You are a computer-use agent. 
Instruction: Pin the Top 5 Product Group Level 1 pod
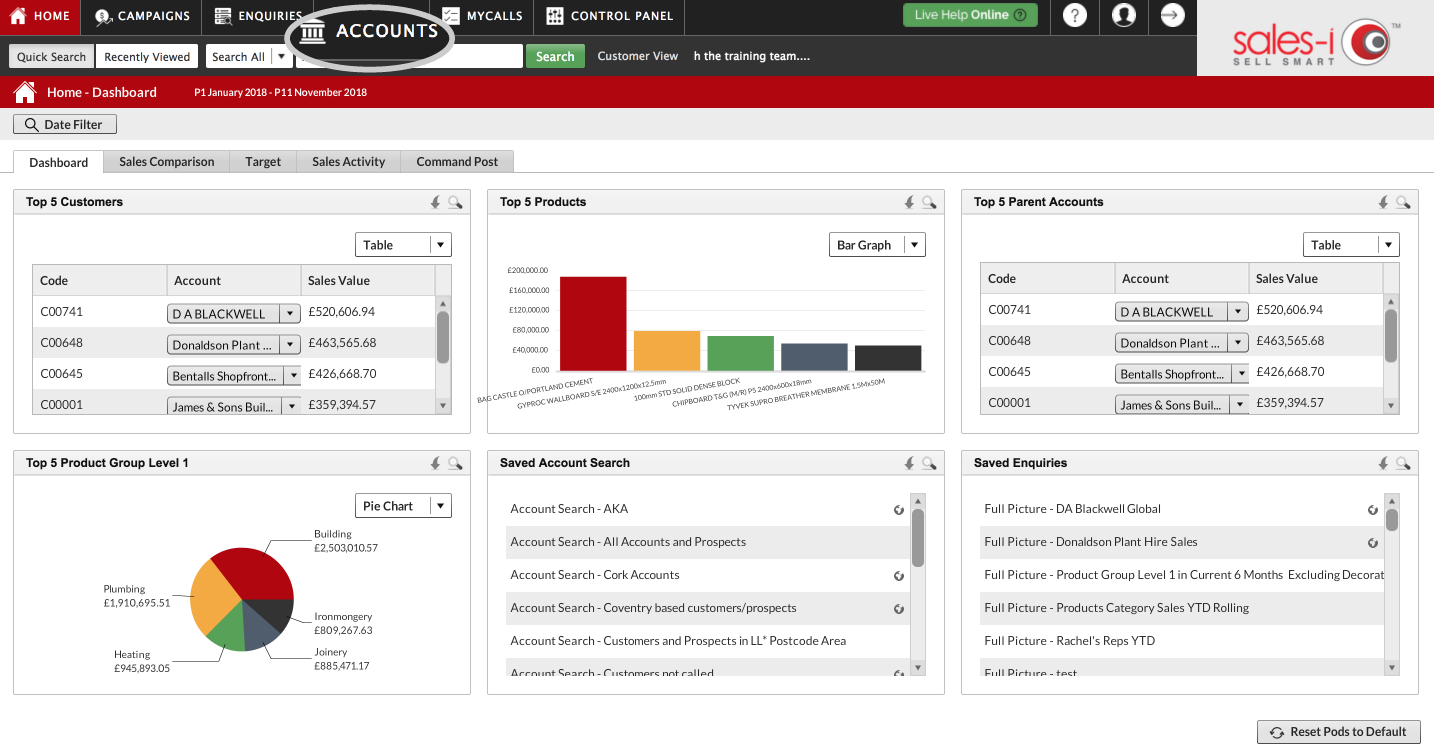(x=435, y=463)
